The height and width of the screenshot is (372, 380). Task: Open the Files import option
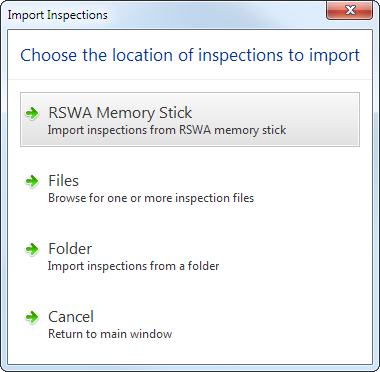tap(63, 181)
